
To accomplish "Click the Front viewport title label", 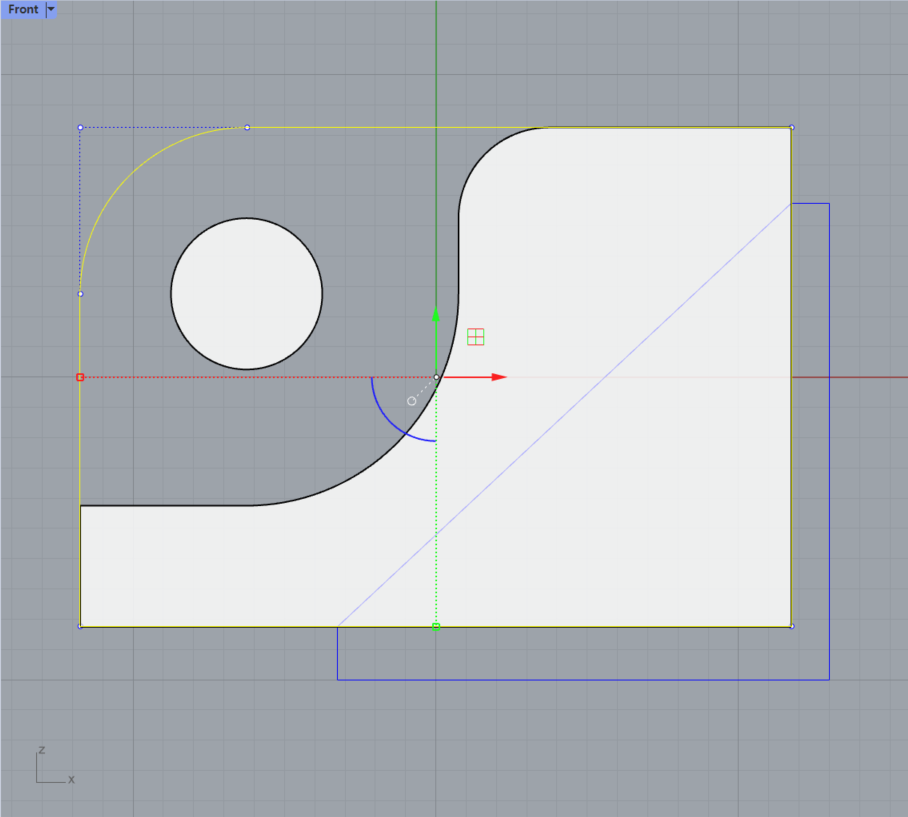I will coord(23,9).
